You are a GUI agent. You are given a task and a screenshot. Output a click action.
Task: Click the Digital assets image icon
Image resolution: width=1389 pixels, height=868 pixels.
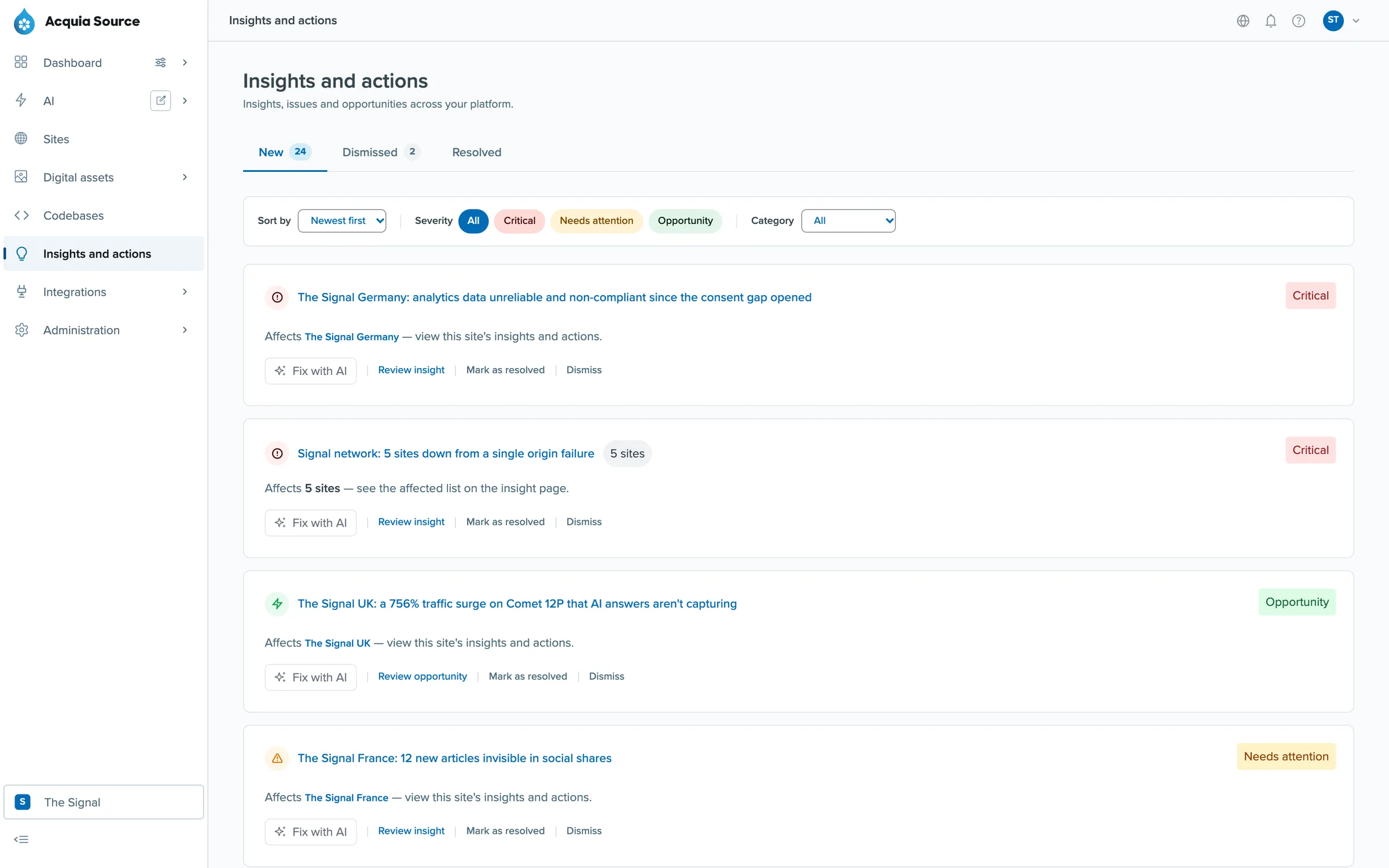click(21, 177)
